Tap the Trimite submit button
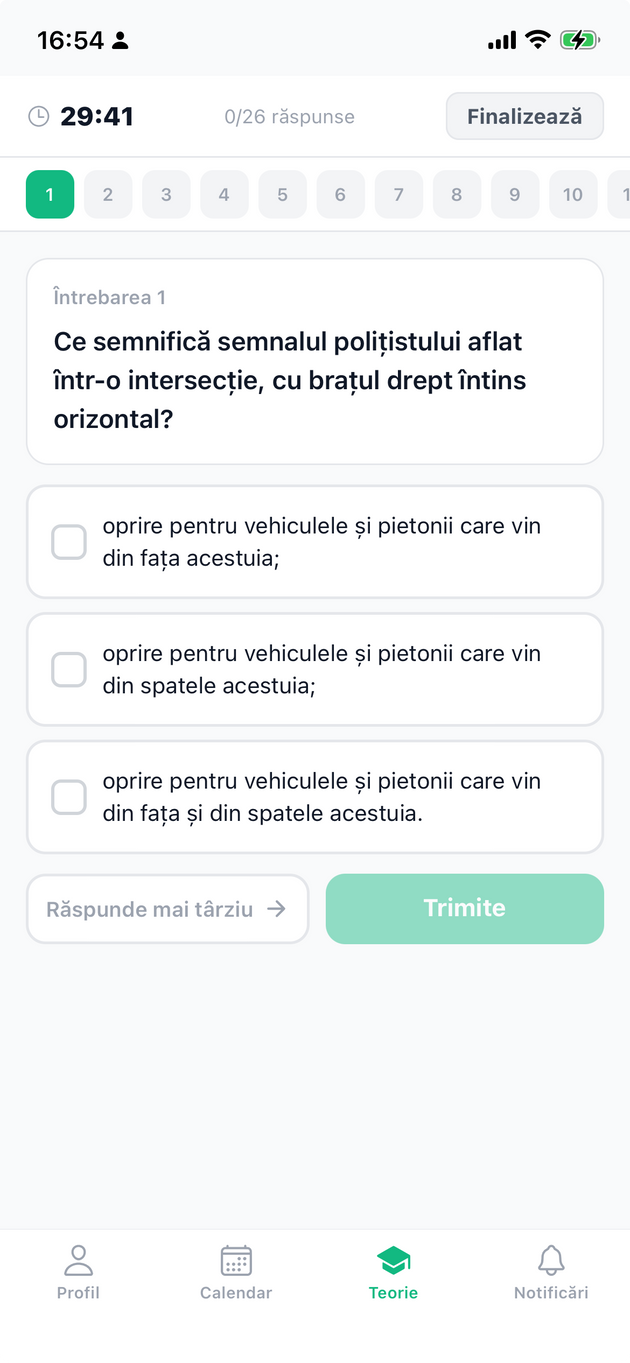 [x=464, y=908]
